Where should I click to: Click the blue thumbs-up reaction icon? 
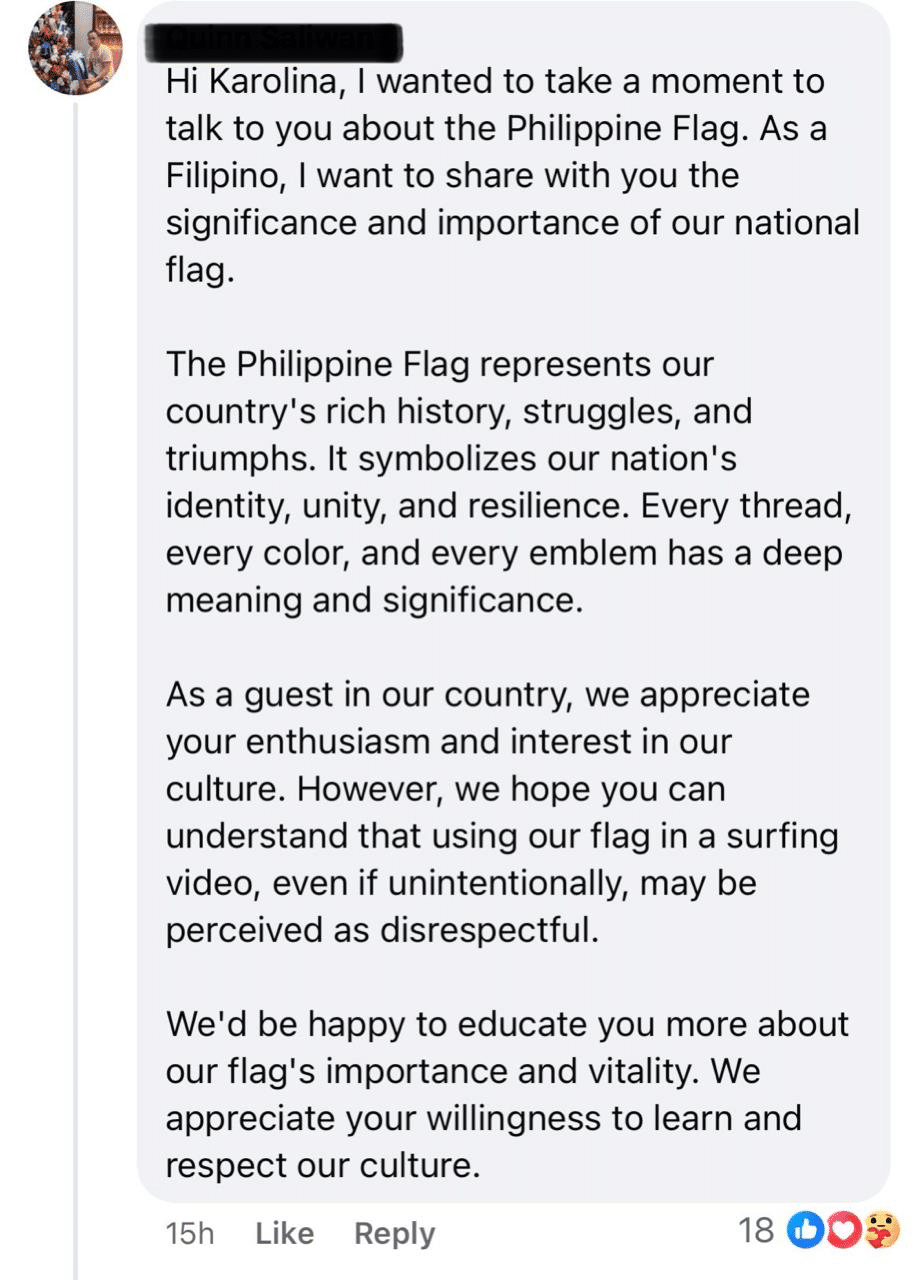pos(805,1231)
